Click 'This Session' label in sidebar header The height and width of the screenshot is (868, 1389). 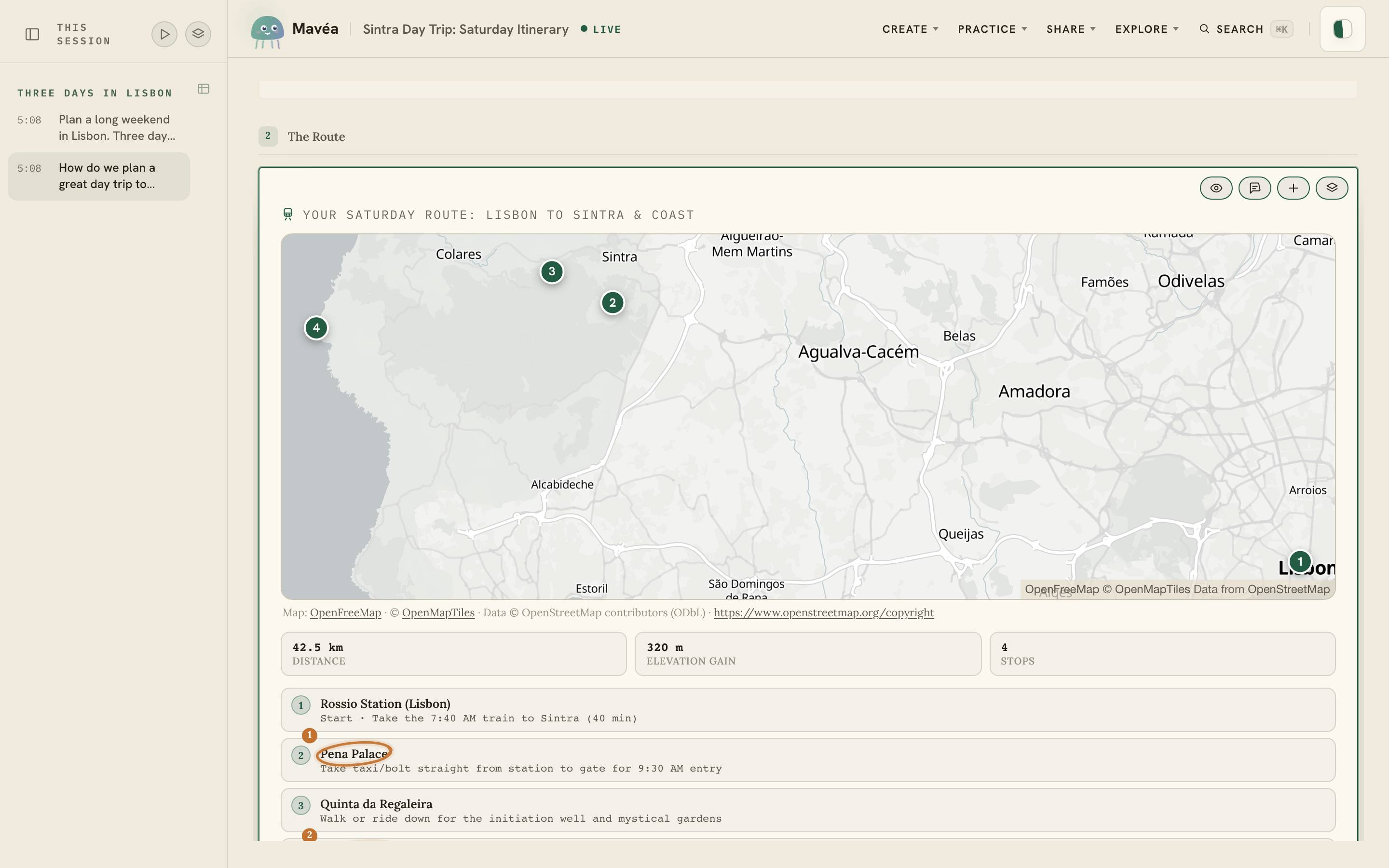pyautogui.click(x=84, y=34)
